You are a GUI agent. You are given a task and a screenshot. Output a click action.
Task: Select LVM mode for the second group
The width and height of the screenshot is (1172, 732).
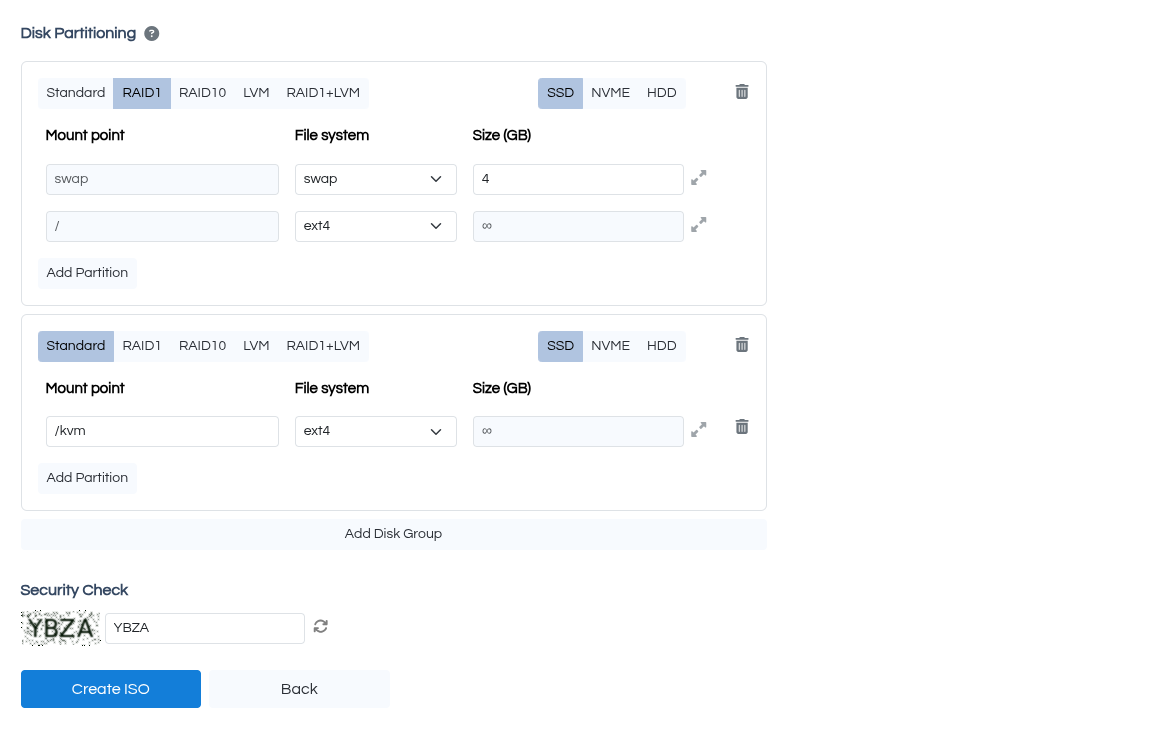tap(256, 345)
